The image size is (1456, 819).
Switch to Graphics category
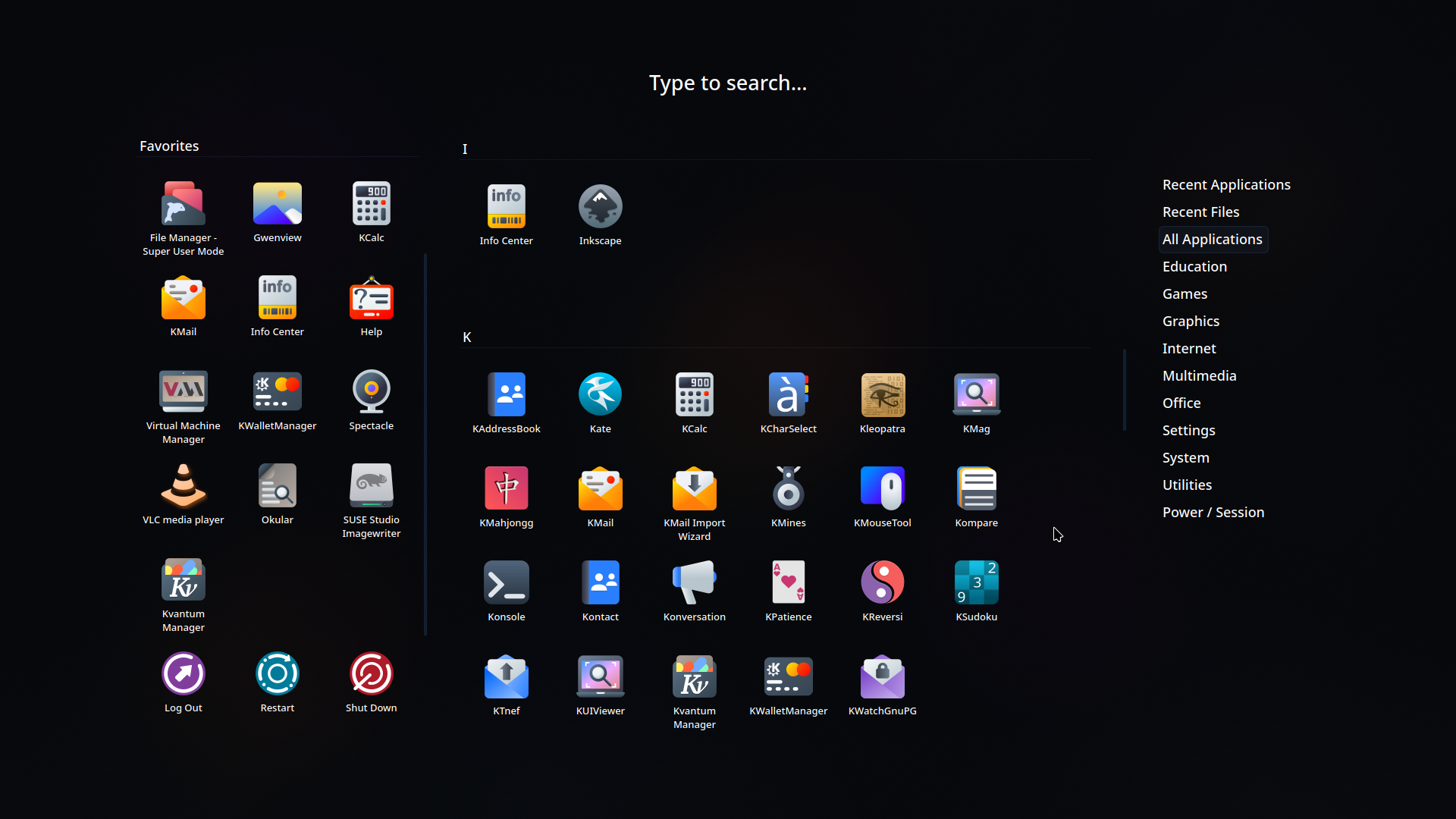coord(1191,322)
